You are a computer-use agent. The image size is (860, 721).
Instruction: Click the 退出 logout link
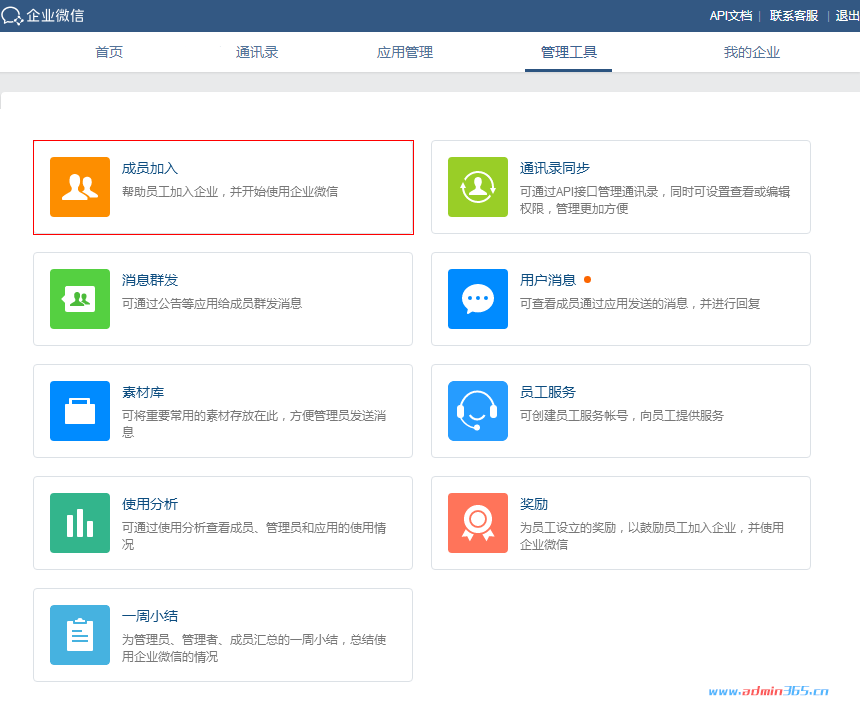click(x=847, y=16)
